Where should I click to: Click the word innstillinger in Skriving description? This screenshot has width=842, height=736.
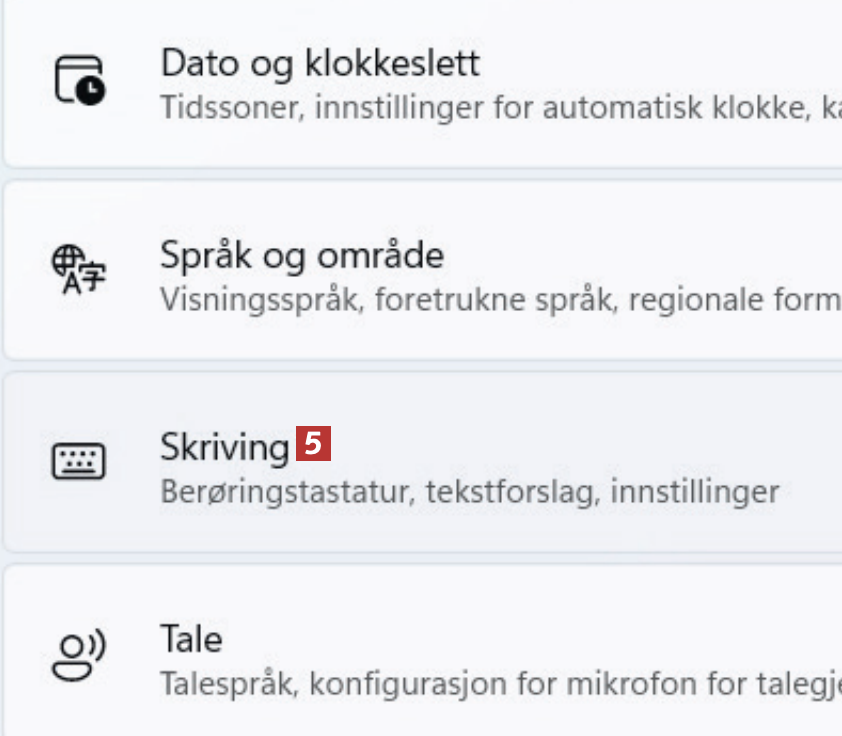coord(694,491)
